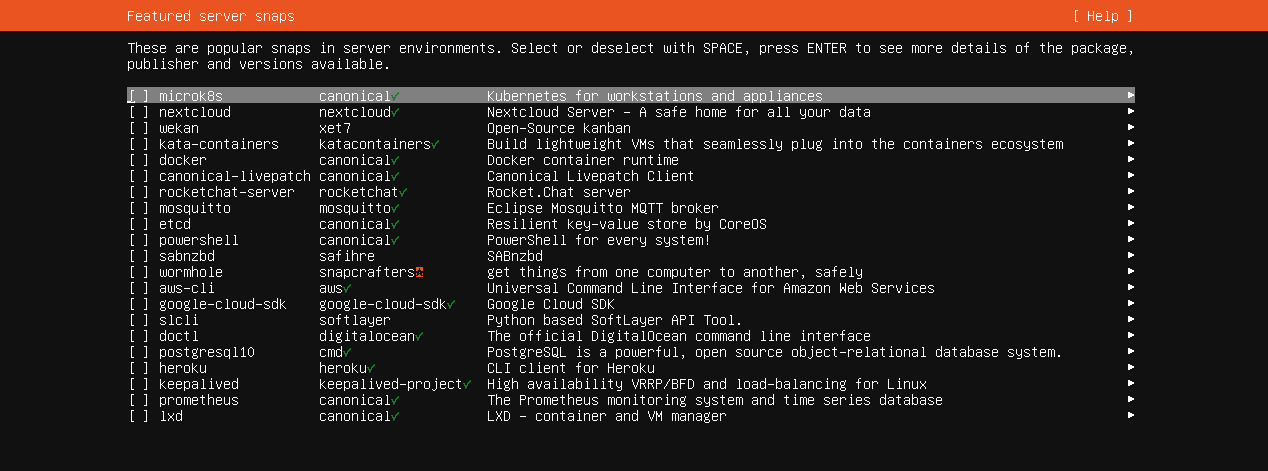This screenshot has width=1268, height=471.
Task: Open details arrow on the etcd row
Action: (1130, 224)
